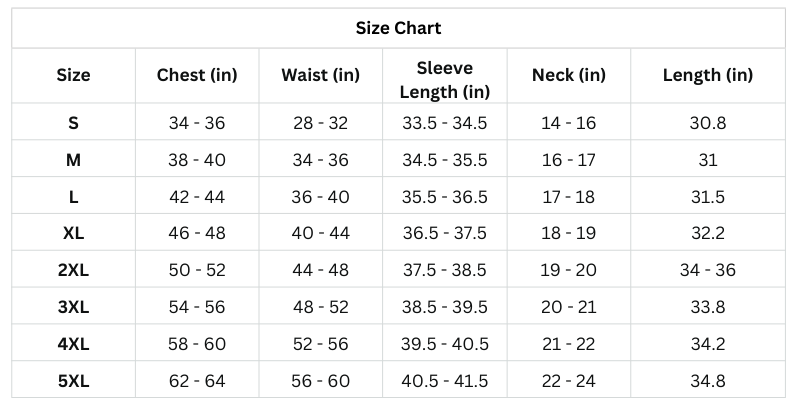Viewport: 800px width, 400px height.
Task: Select the Size column header
Action: tap(73, 75)
